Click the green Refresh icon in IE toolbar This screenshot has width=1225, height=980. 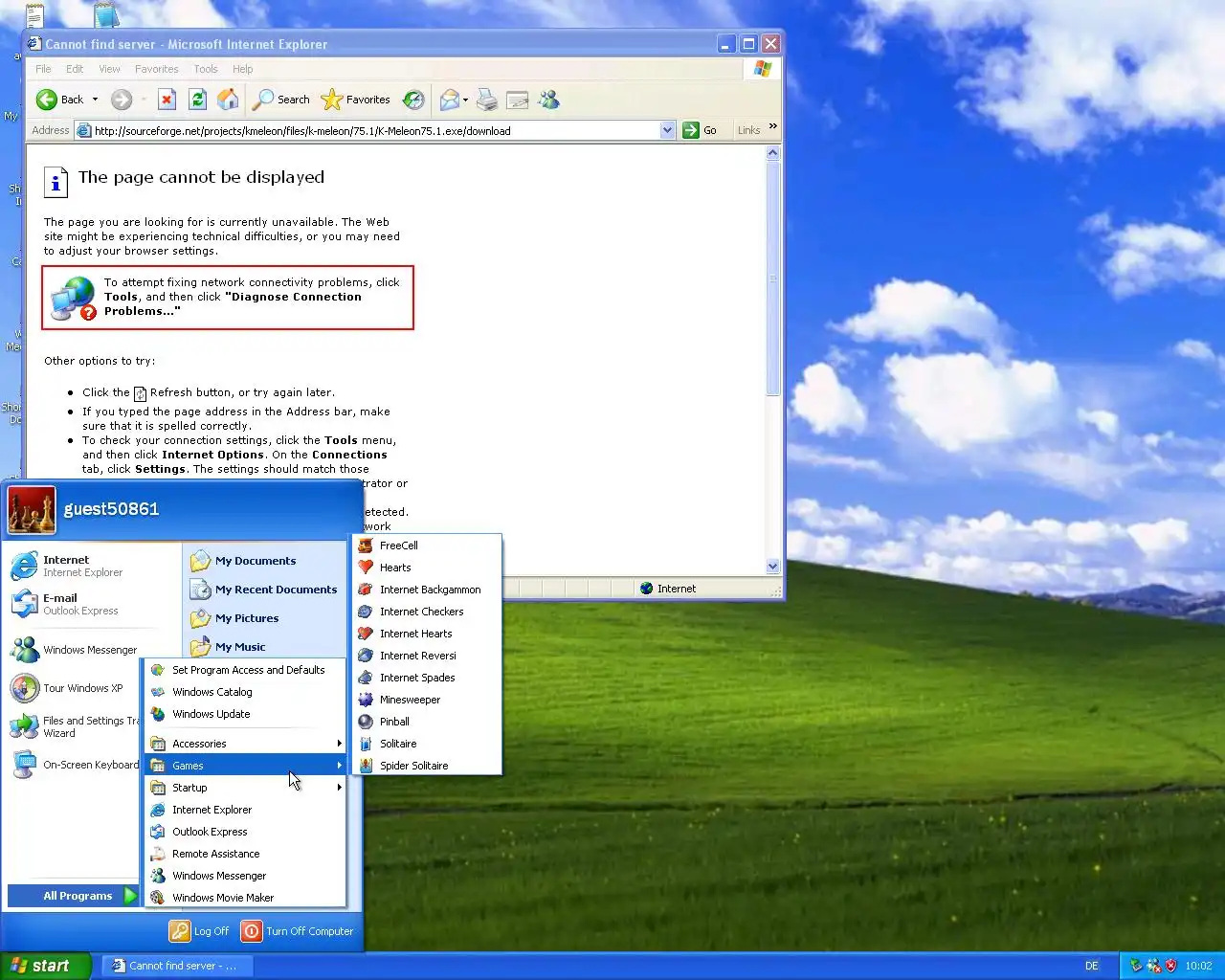[197, 100]
